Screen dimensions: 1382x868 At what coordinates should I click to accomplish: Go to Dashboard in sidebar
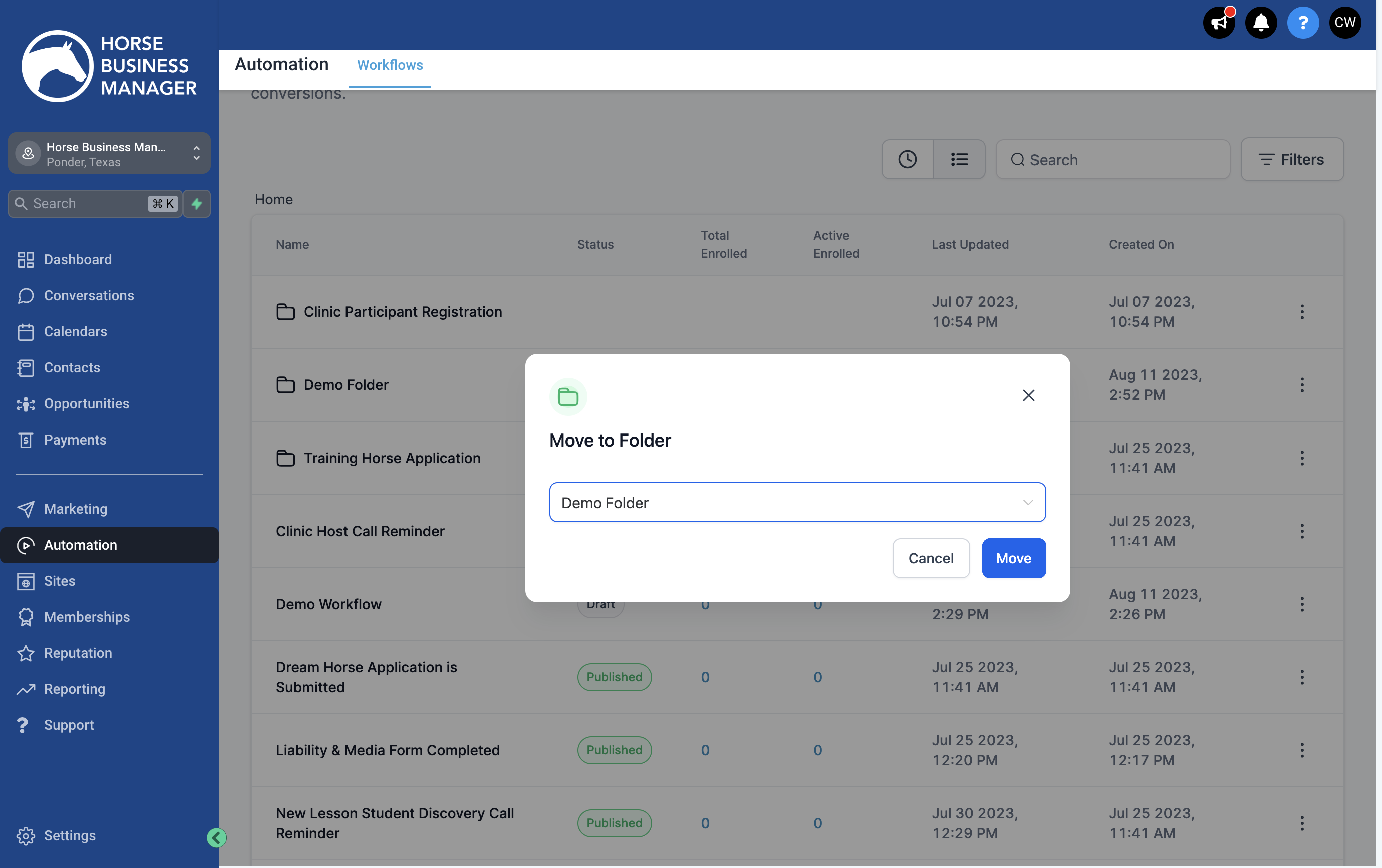point(78,260)
